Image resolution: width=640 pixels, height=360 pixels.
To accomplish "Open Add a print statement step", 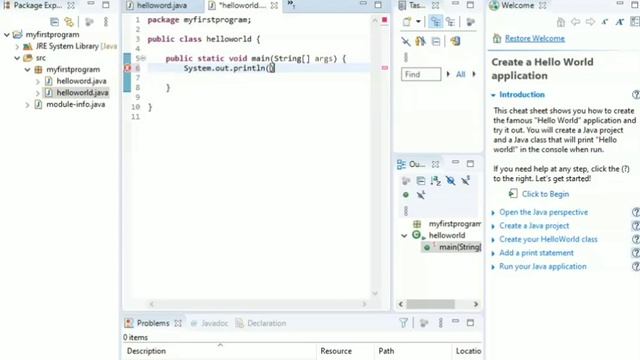I will 536,253.
